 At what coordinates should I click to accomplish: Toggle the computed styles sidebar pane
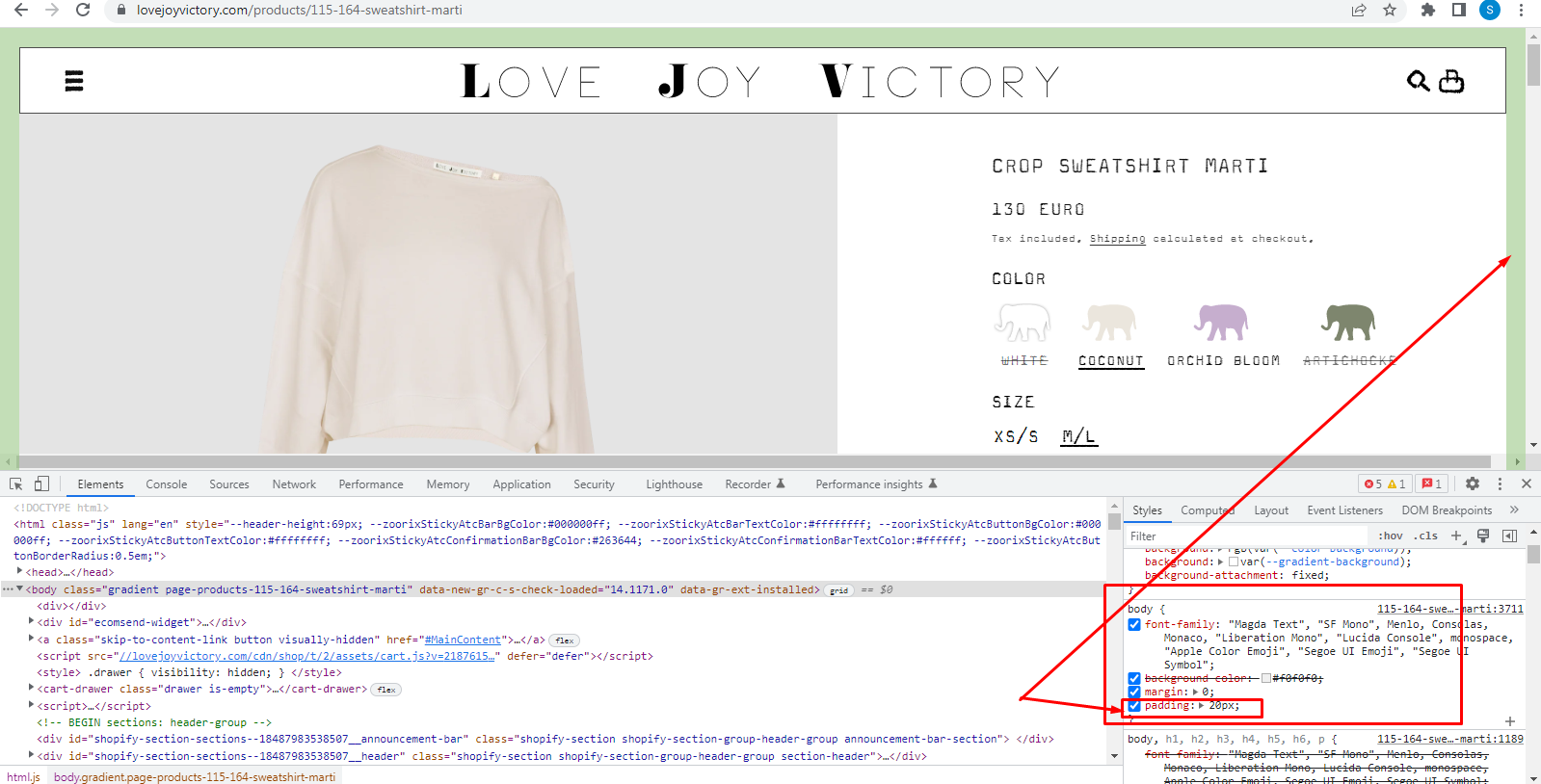[1509, 536]
